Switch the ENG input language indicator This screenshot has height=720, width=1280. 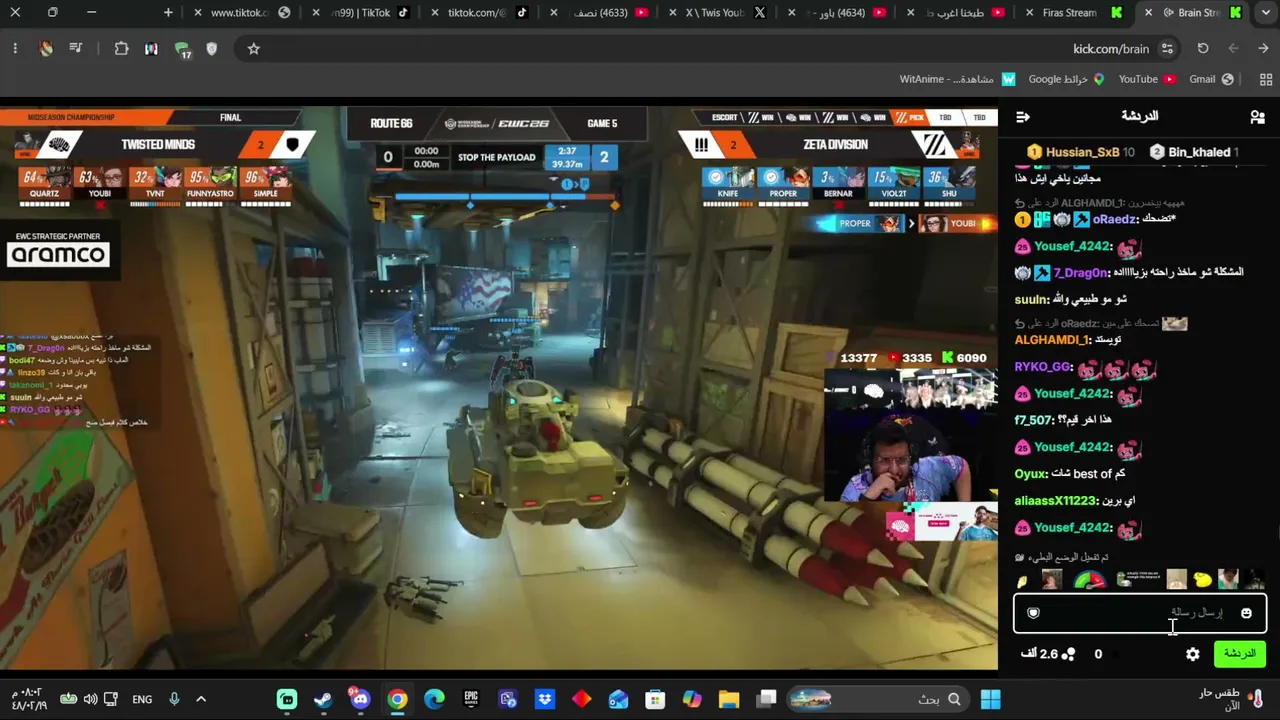click(142, 699)
